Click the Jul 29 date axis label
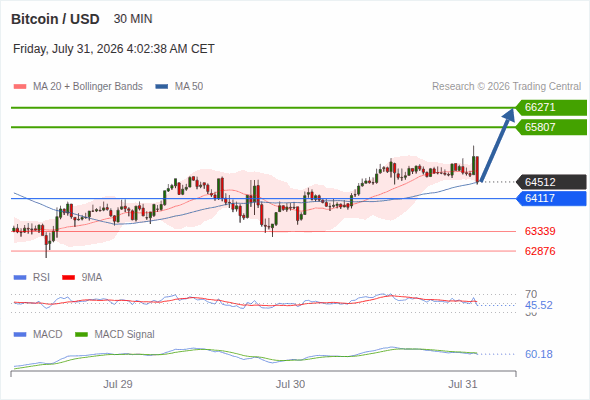Image resolution: width=590 pixels, height=400 pixels. (x=118, y=384)
